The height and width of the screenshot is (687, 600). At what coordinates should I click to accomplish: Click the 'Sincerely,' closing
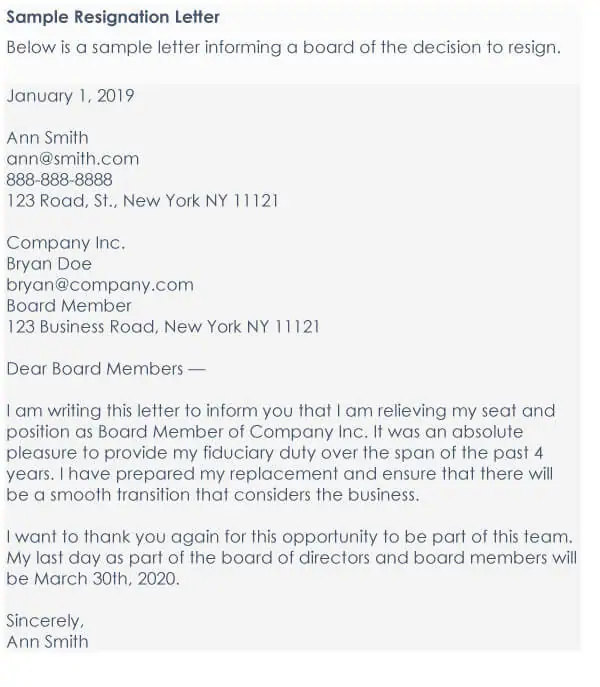45,621
